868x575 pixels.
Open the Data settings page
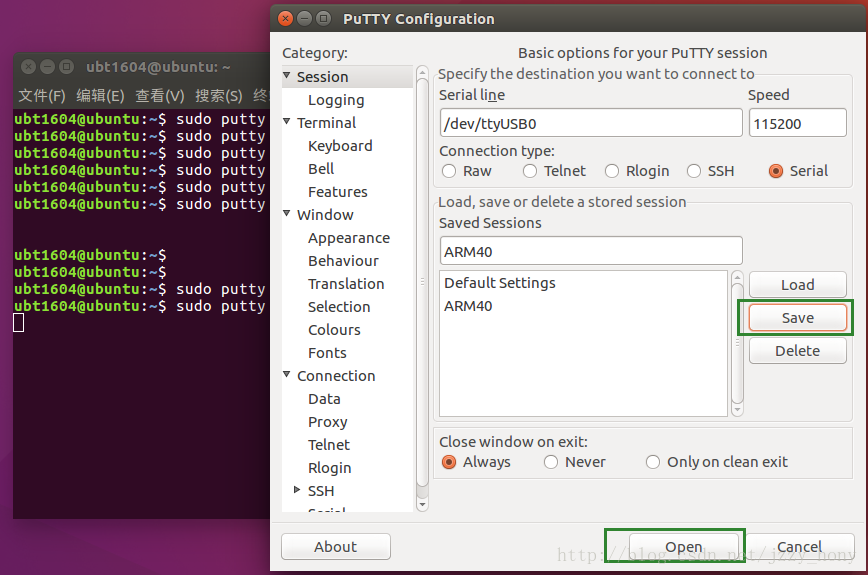[324, 399]
